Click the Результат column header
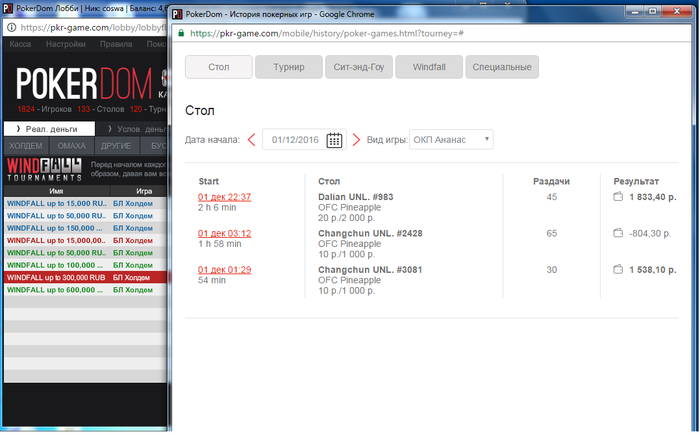Screen dimensions: 700x434 (x=636, y=181)
